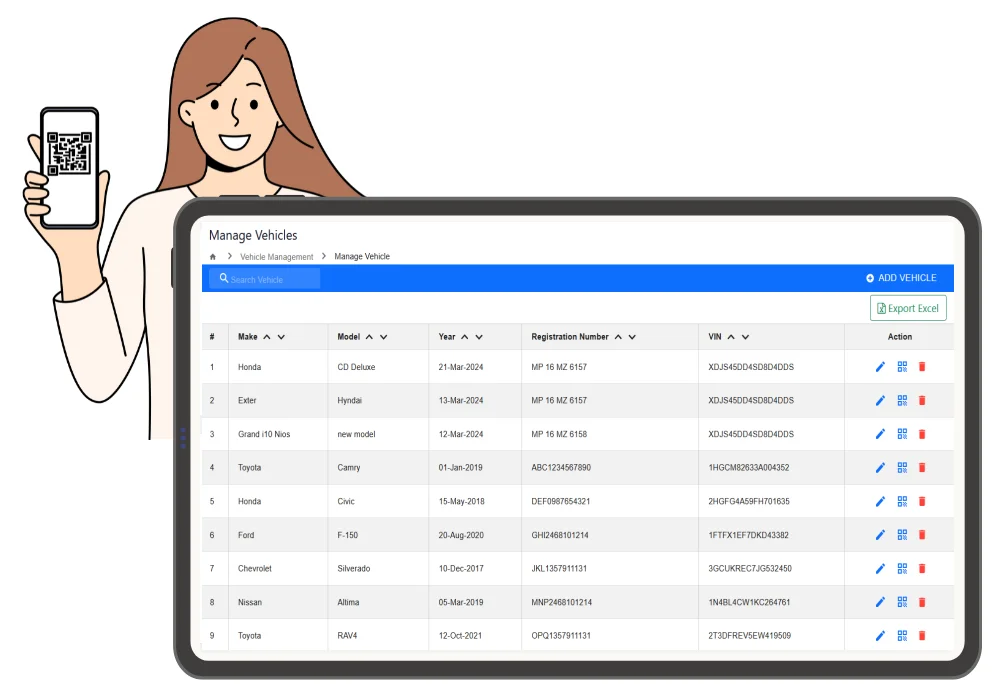Delete the Grand i10 Nios vehicle
This screenshot has width=993, height=700.
(922, 434)
